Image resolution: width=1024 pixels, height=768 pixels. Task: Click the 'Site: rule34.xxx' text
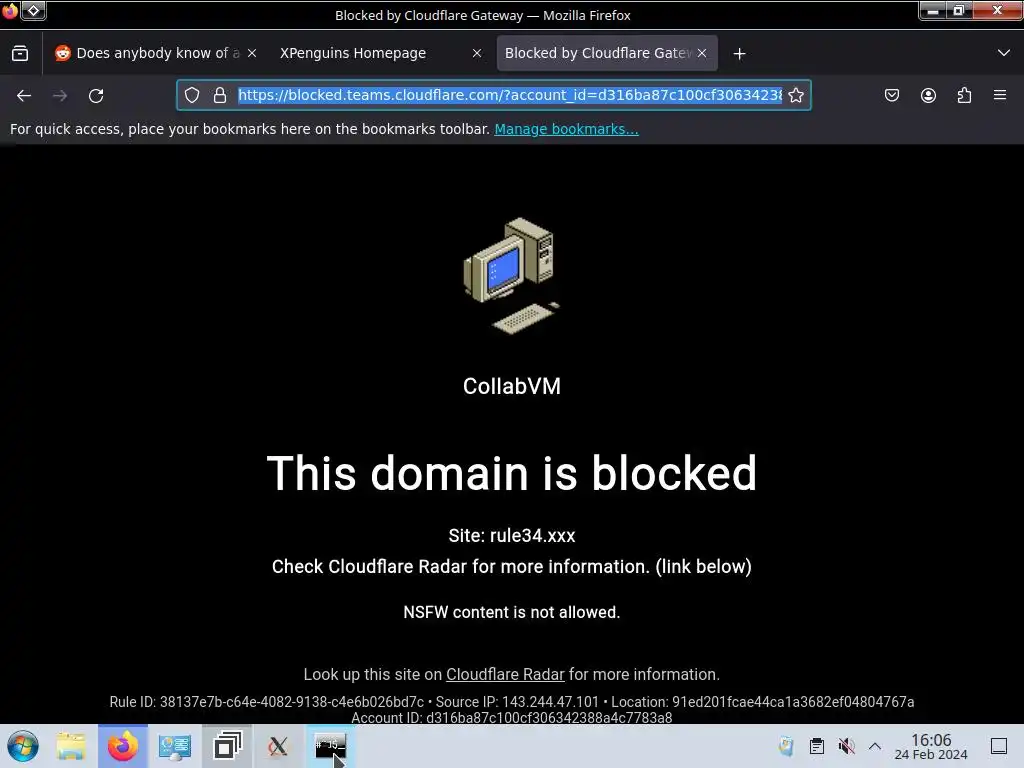coord(512,536)
